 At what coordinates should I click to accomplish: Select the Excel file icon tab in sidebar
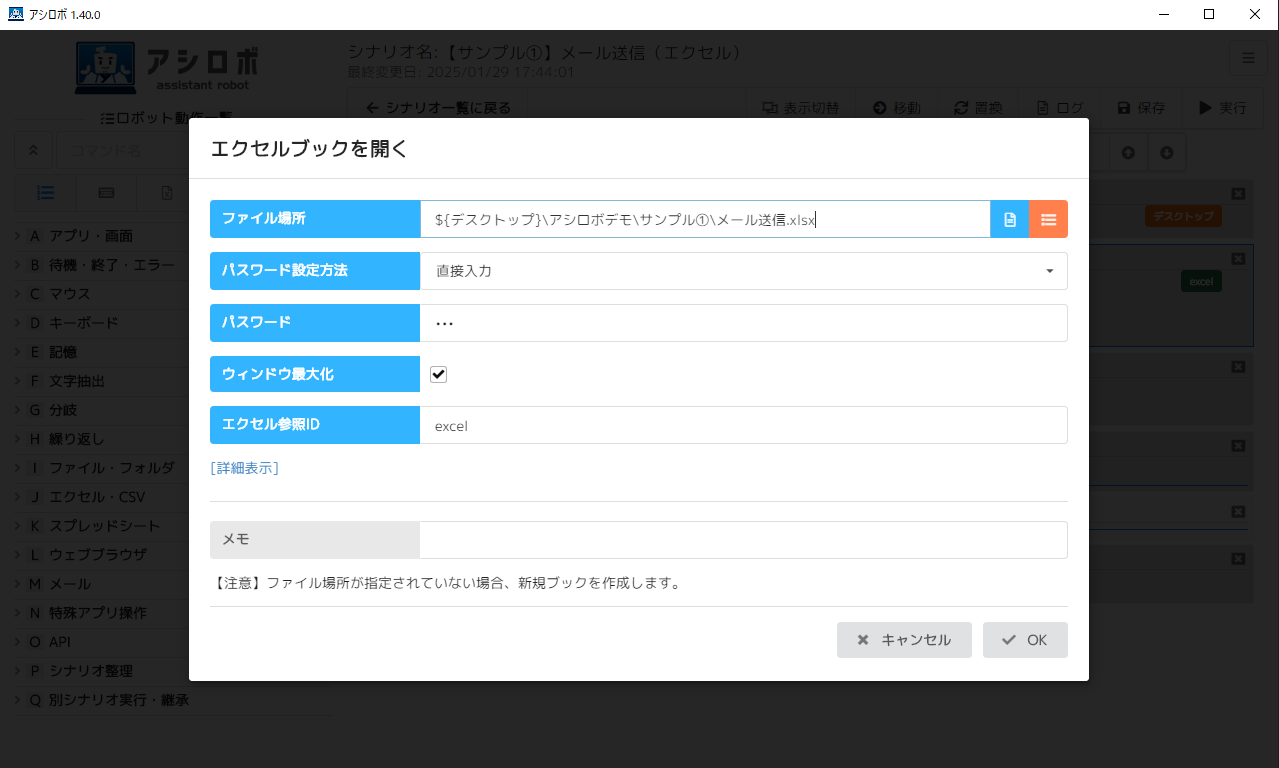coord(167,192)
